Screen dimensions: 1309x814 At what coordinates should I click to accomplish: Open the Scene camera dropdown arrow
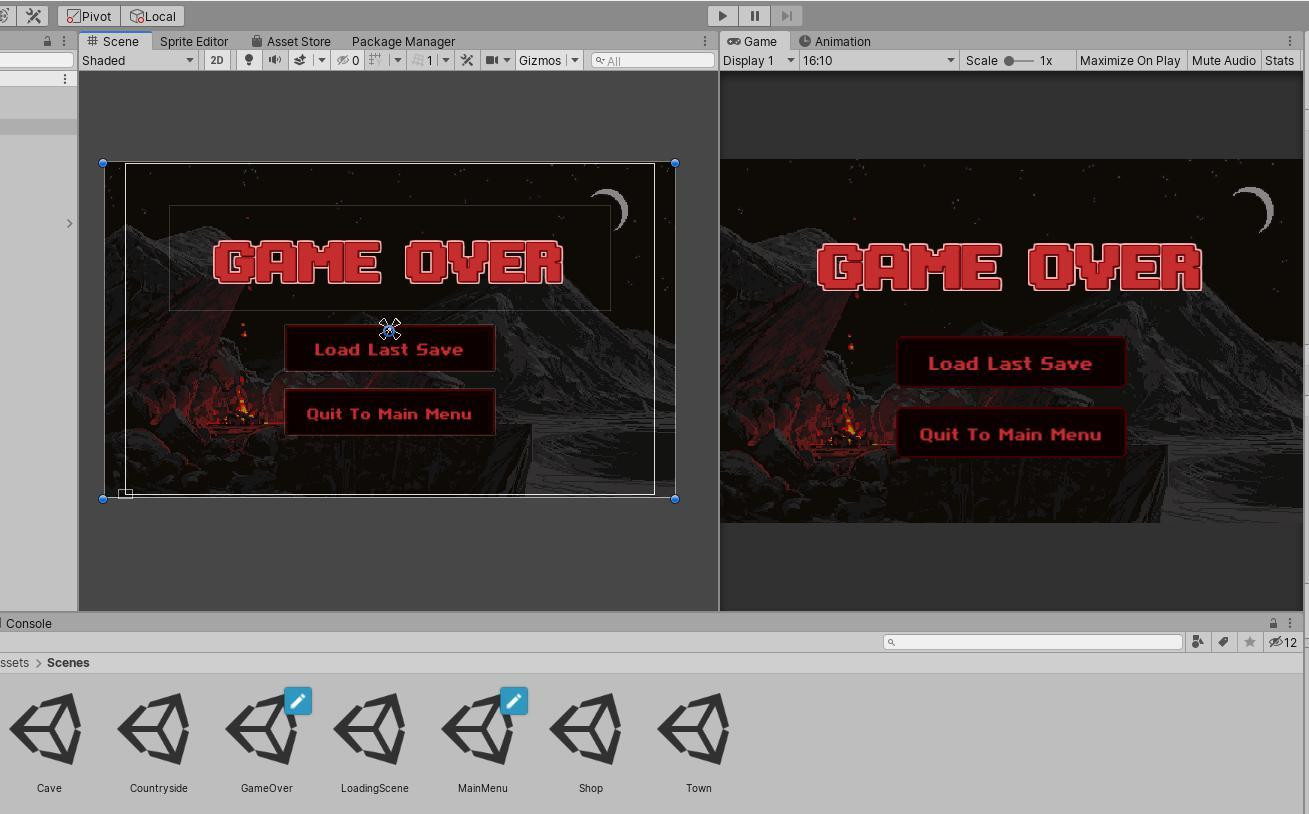507,60
